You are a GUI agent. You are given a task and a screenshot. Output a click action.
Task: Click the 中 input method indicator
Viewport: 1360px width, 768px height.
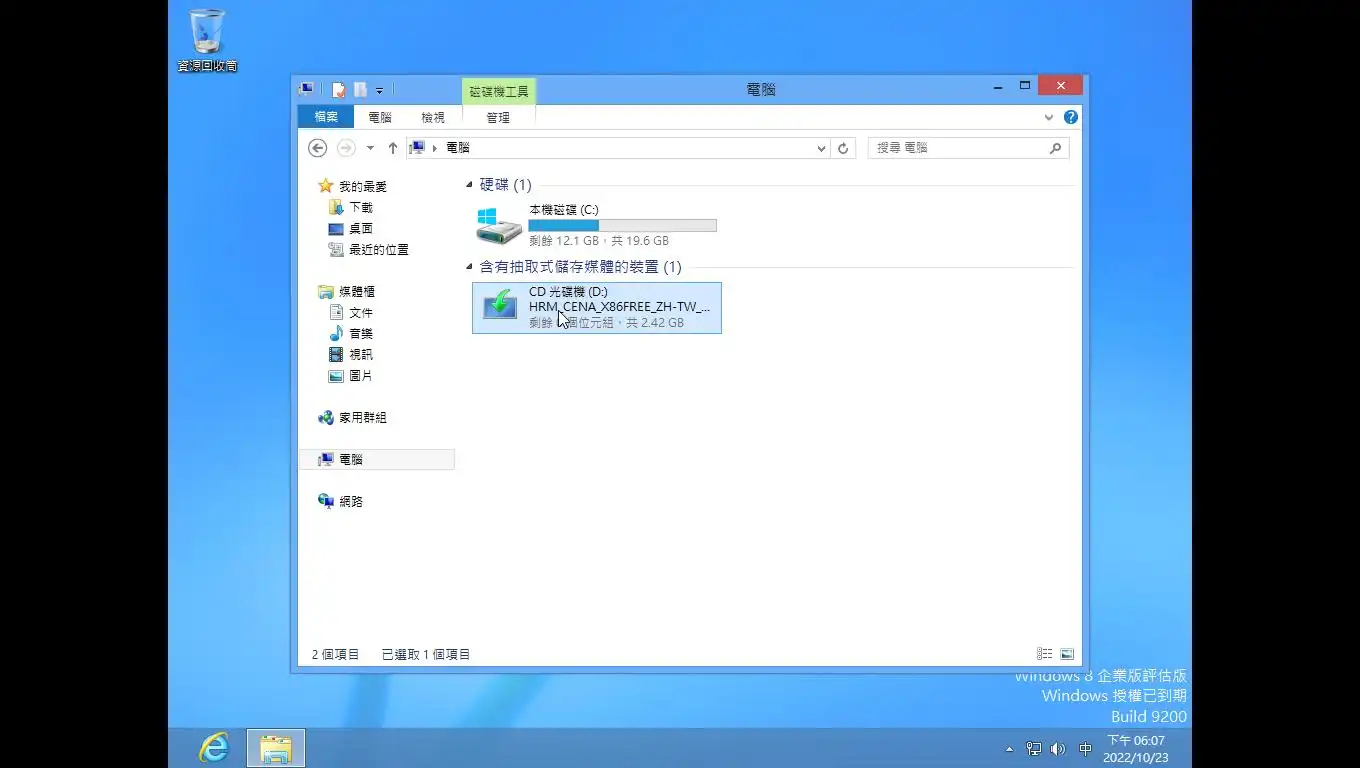(x=1086, y=748)
